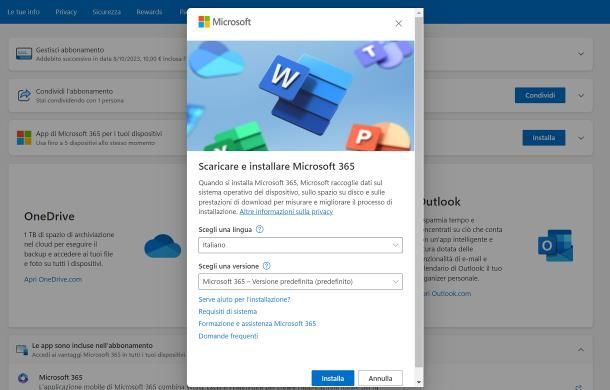This screenshot has height=390, width=610.
Task: Open the Microsoft 365 version dropdown
Action: pos(300,281)
